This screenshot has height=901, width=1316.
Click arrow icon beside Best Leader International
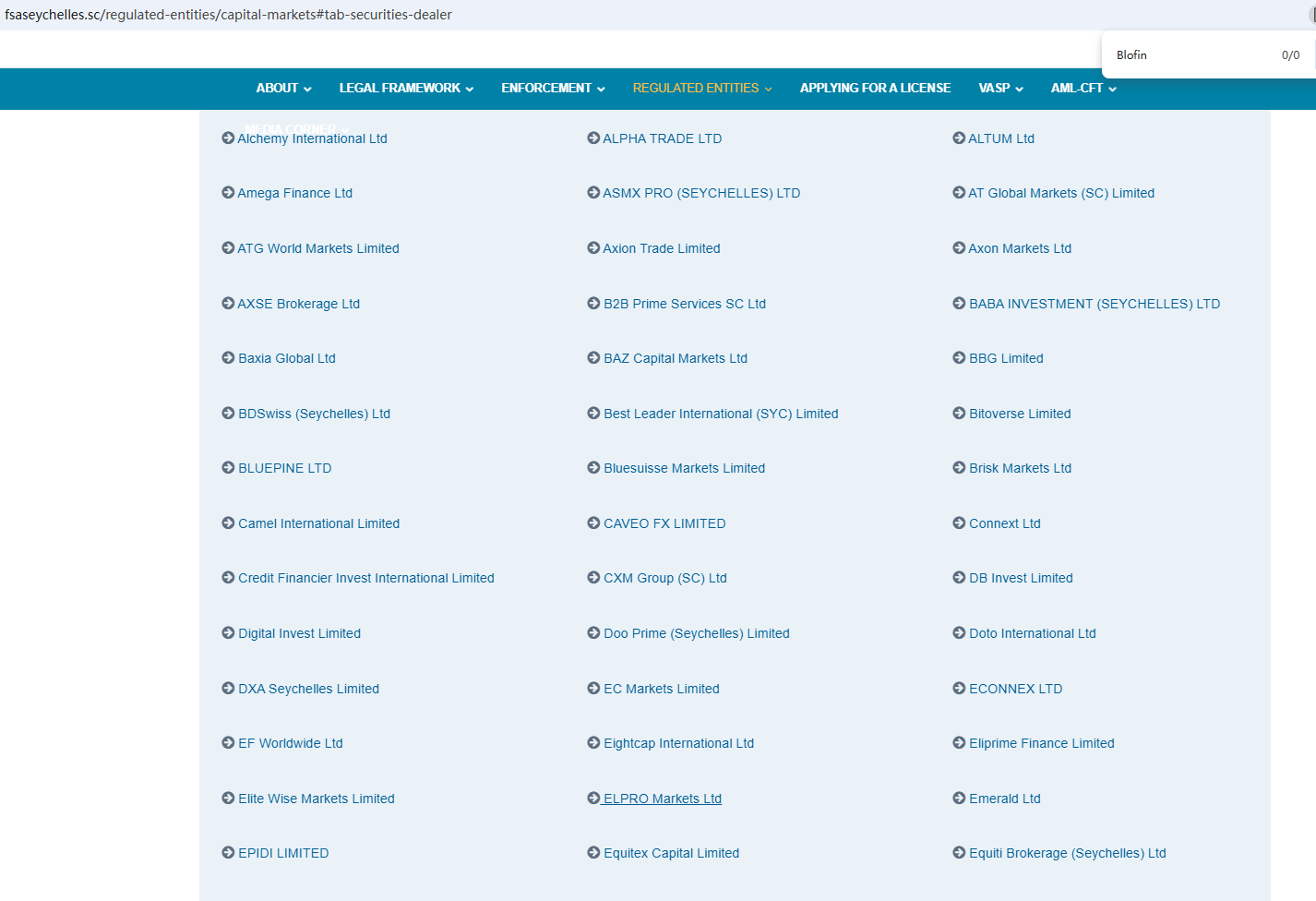[x=593, y=413]
